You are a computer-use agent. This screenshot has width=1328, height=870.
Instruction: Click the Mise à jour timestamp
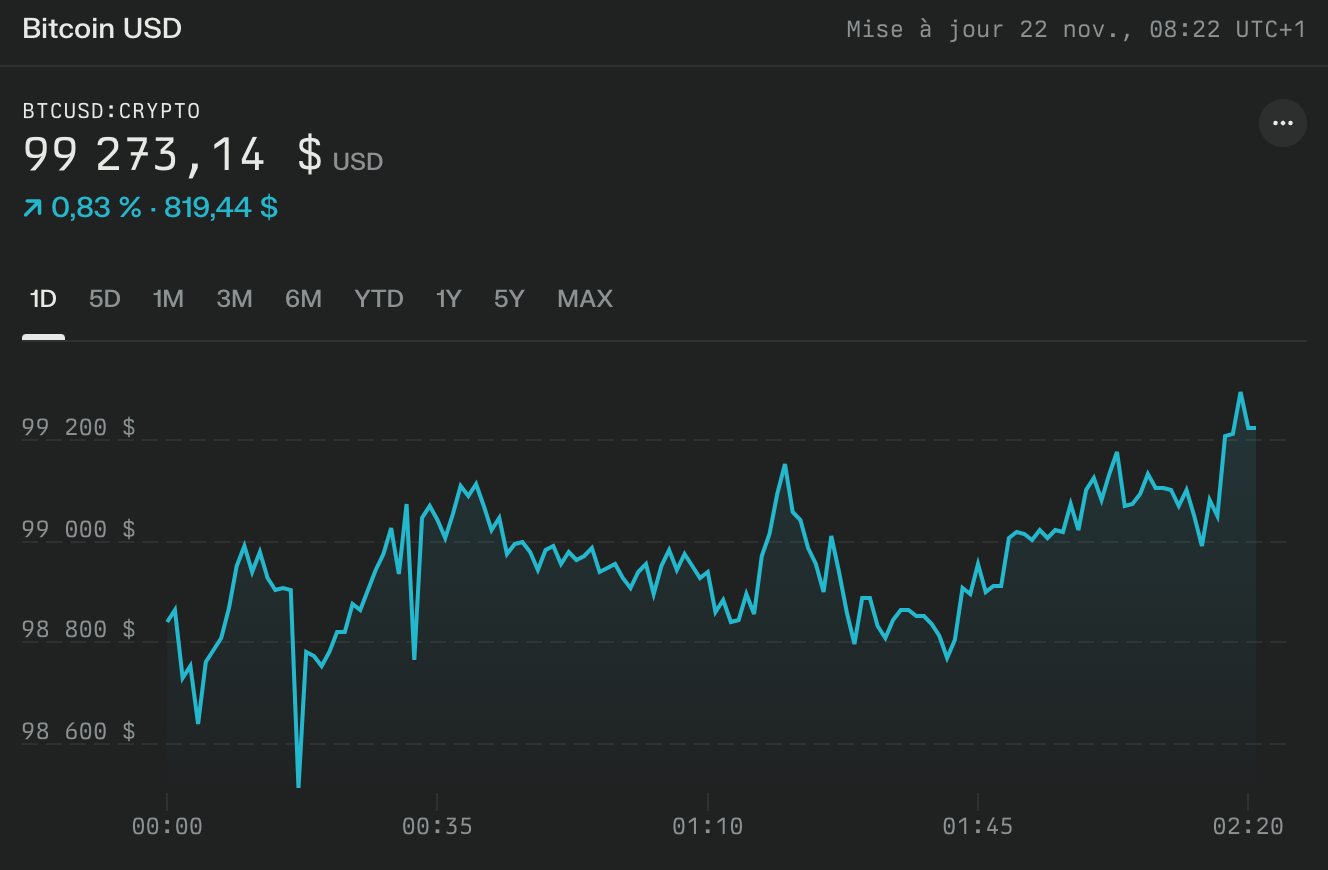1076,29
